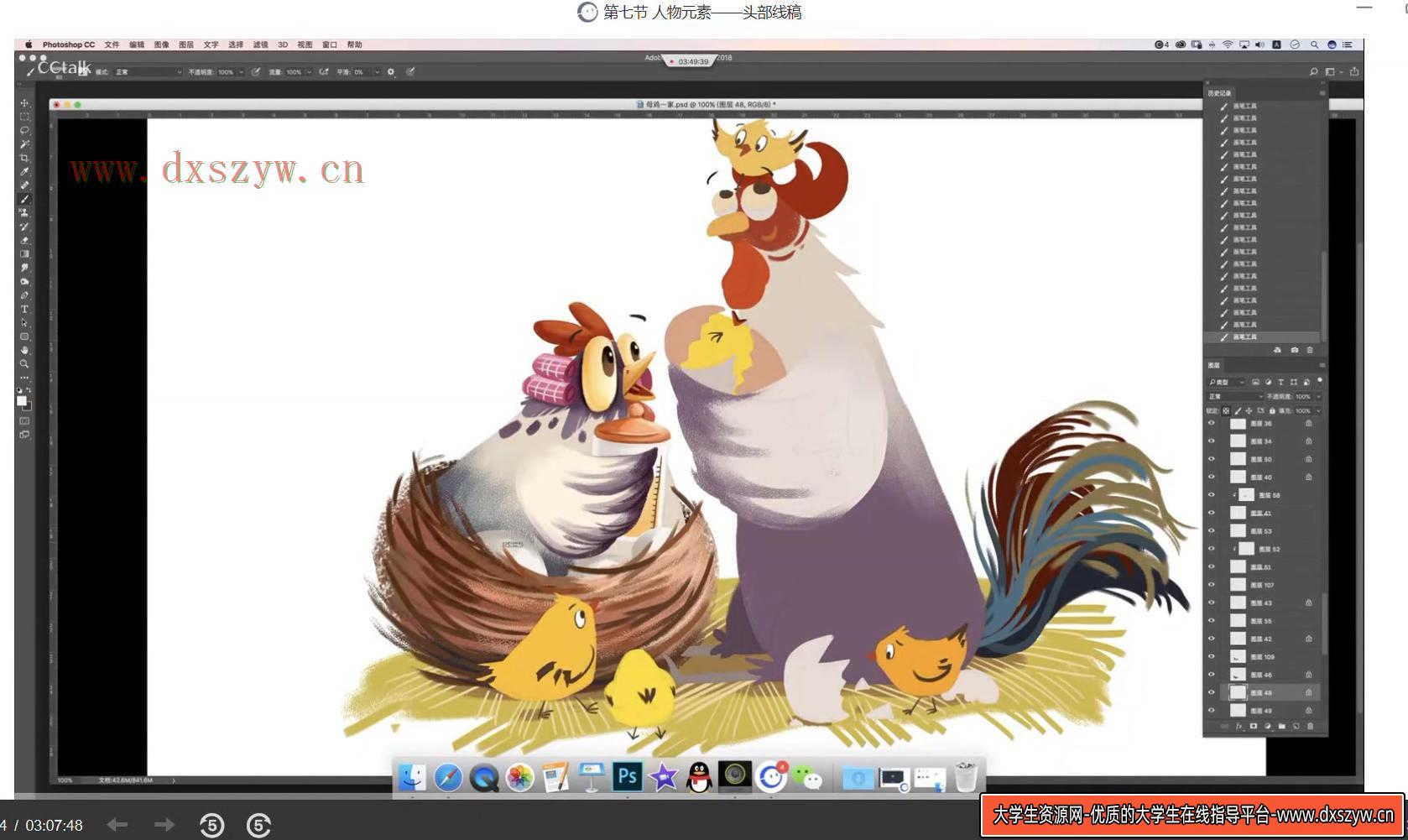Image resolution: width=1408 pixels, height=840 pixels.
Task: Toggle visibility of layer 图层 49
Action: click(x=1211, y=710)
